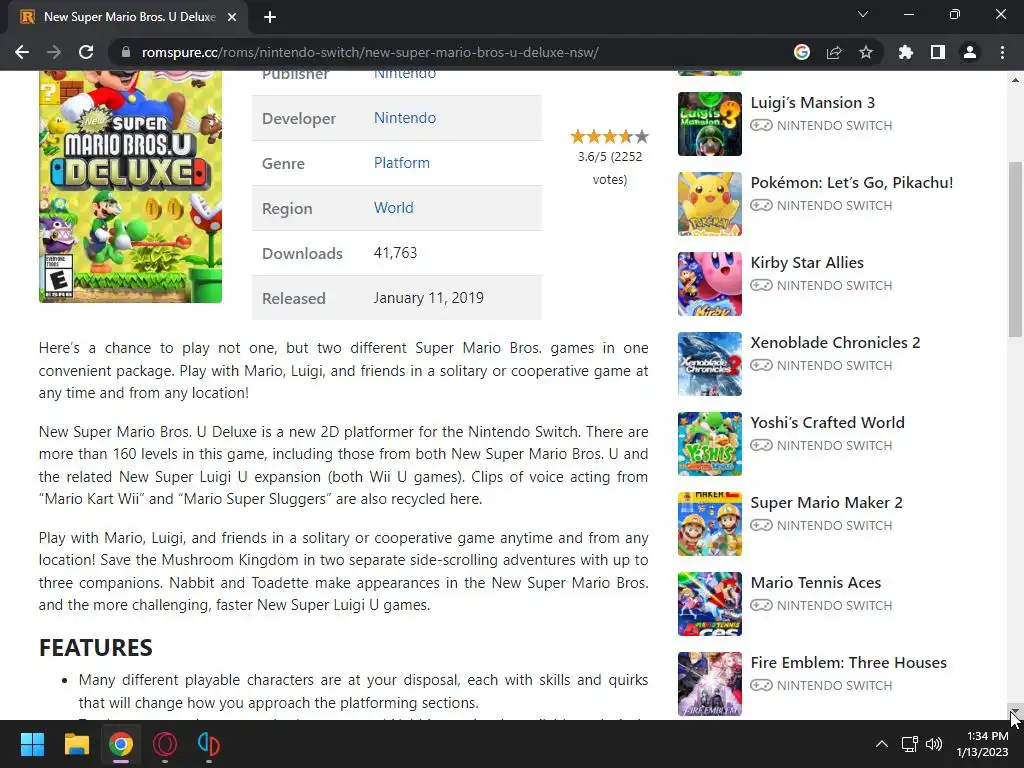Show hidden system tray icons
This screenshot has width=1024, height=768.
(882, 744)
